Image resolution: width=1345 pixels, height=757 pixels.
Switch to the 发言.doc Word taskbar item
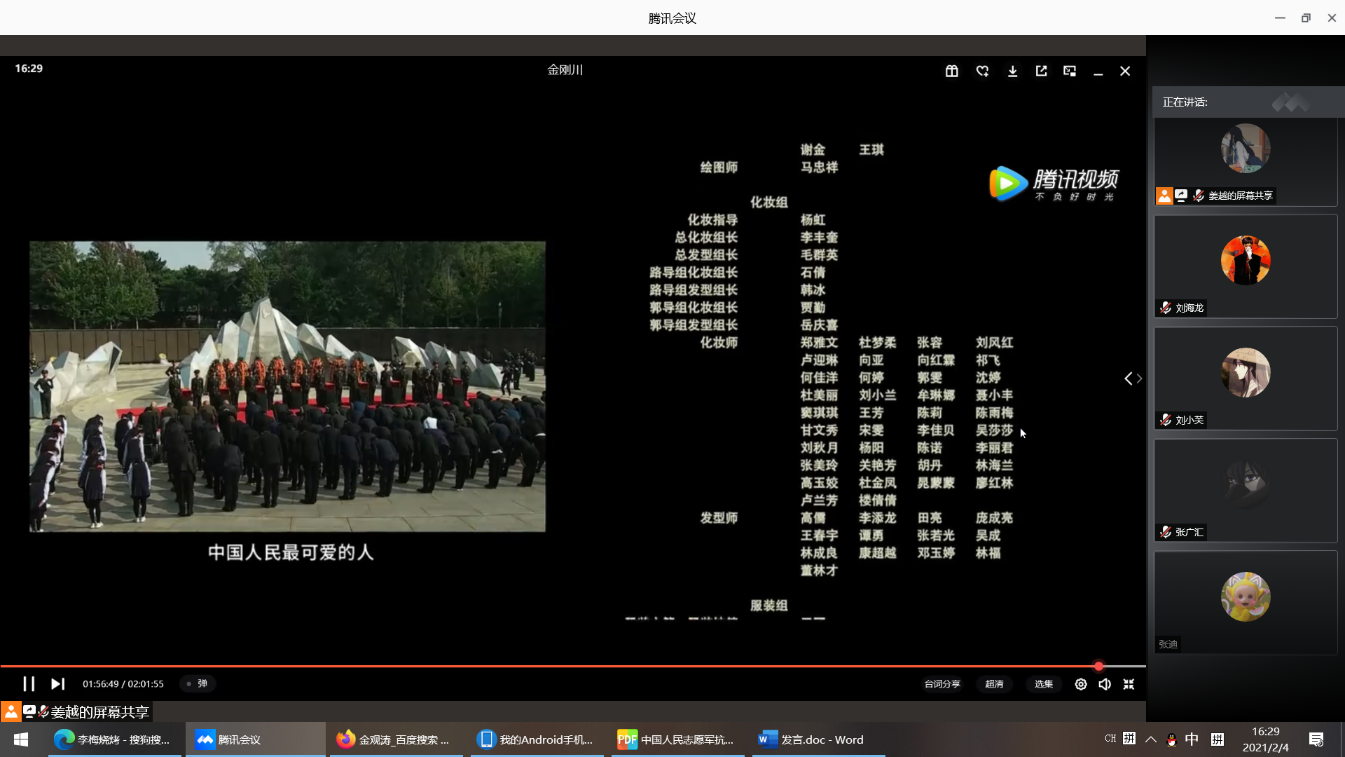point(811,740)
